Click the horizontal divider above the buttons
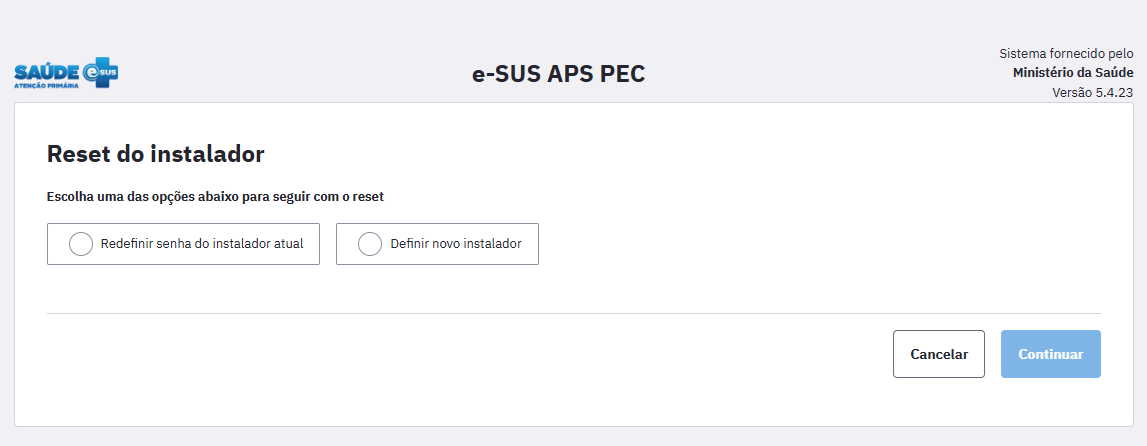The height and width of the screenshot is (446, 1147). point(573,313)
